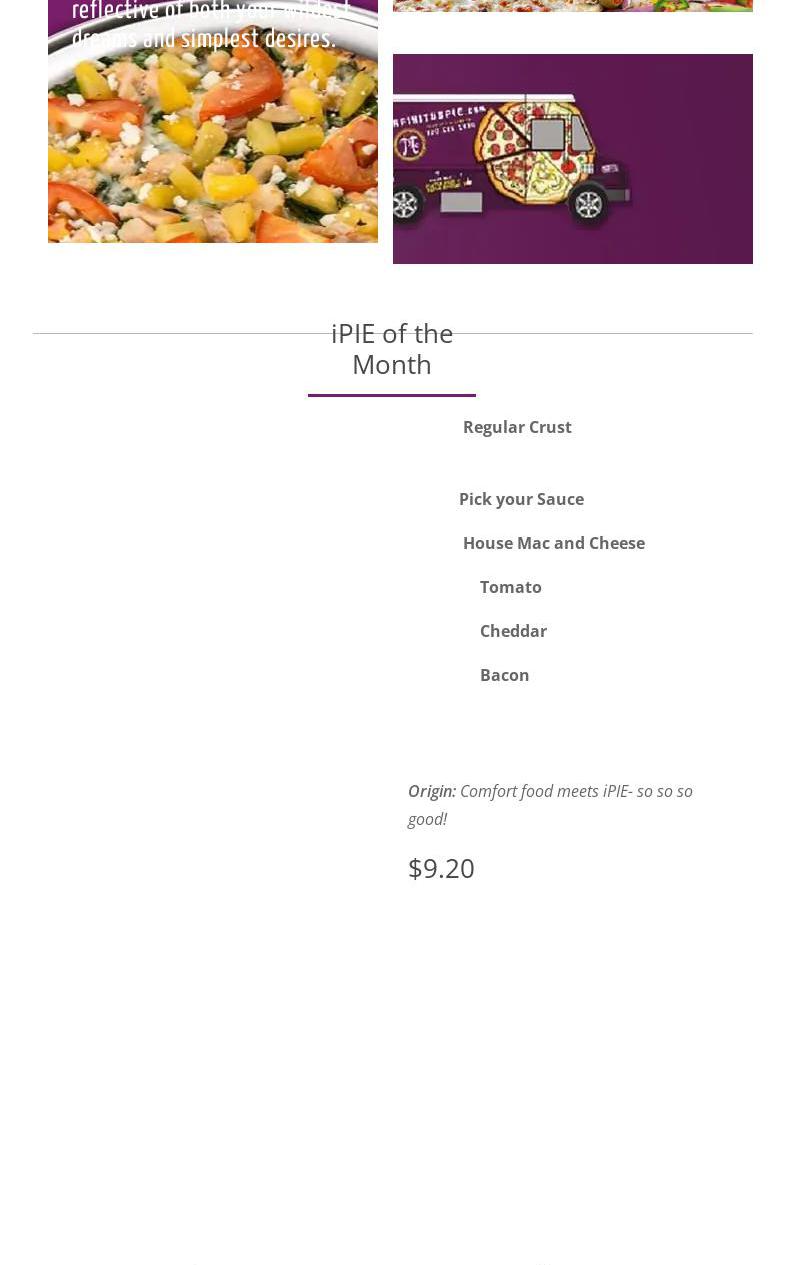This screenshot has height=1265, width=785.
Task: Click the round logo emblem on the truck
Action: coord(410,145)
